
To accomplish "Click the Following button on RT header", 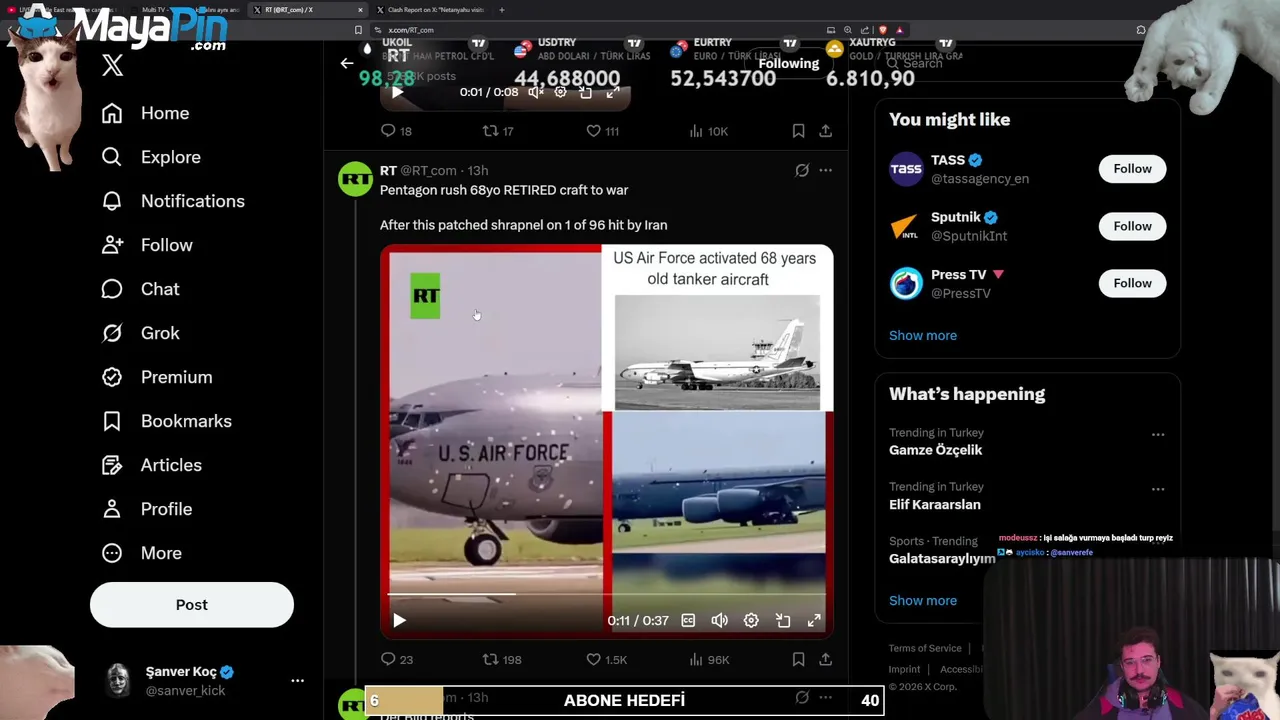I will 788,63.
